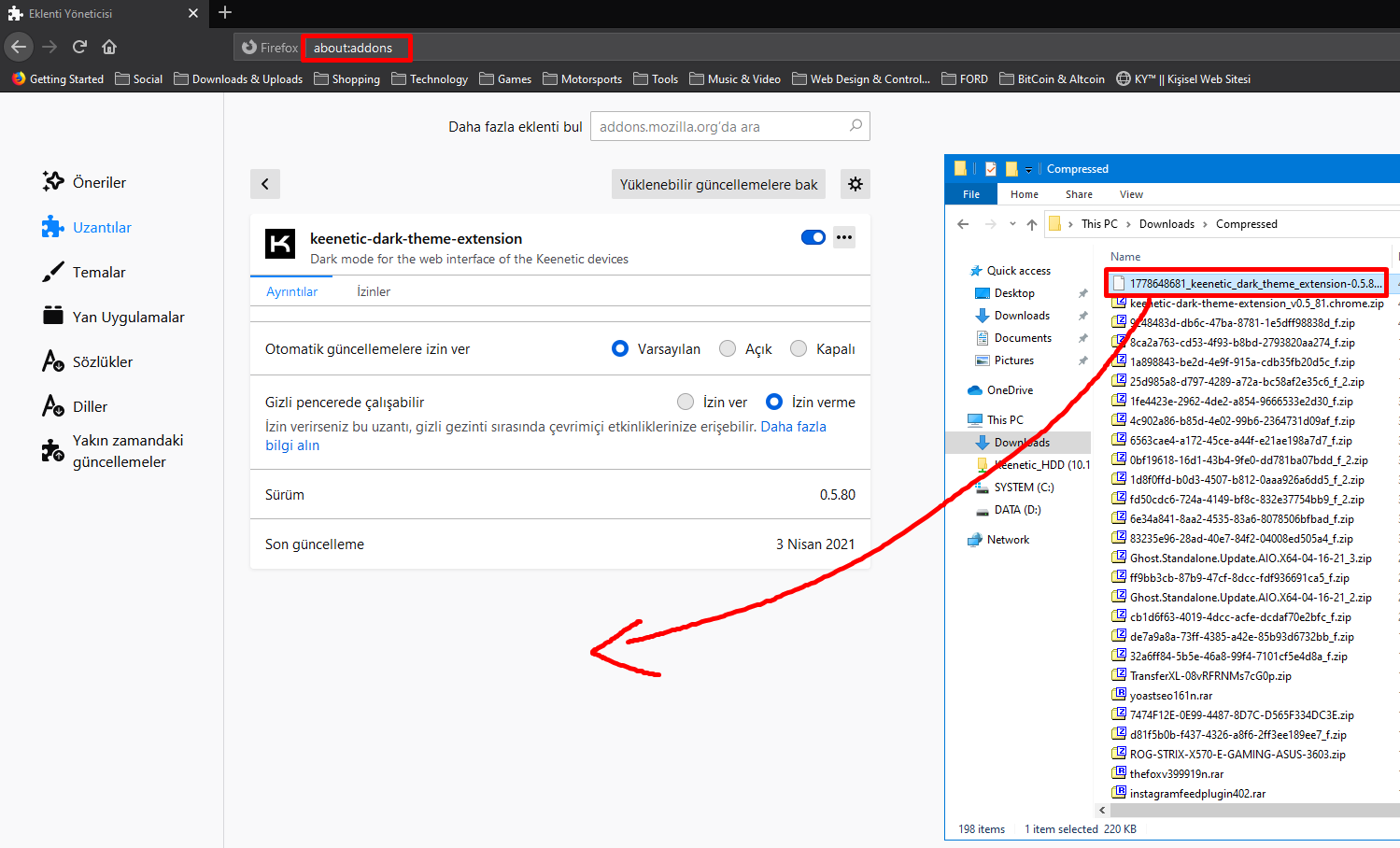Choose İzin verme for private windows
This screenshot has width=1400, height=848.
coord(774,402)
